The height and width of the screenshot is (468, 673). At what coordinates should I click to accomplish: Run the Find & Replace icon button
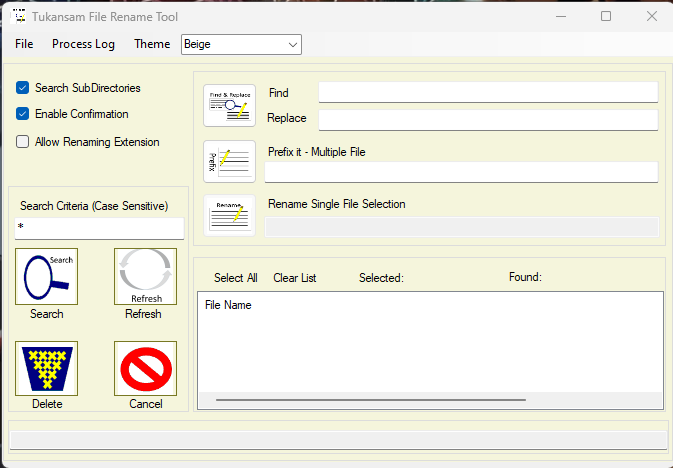click(x=229, y=105)
